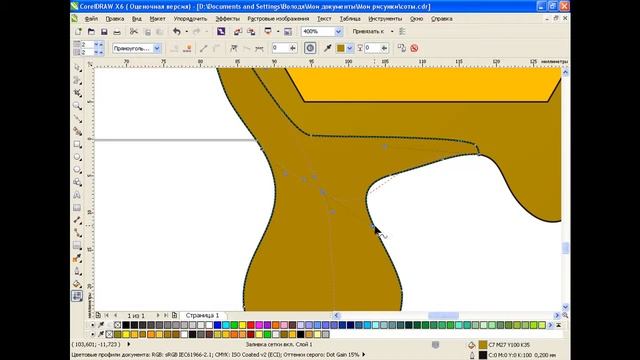Click the Undo arrow icon

(x=177, y=31)
